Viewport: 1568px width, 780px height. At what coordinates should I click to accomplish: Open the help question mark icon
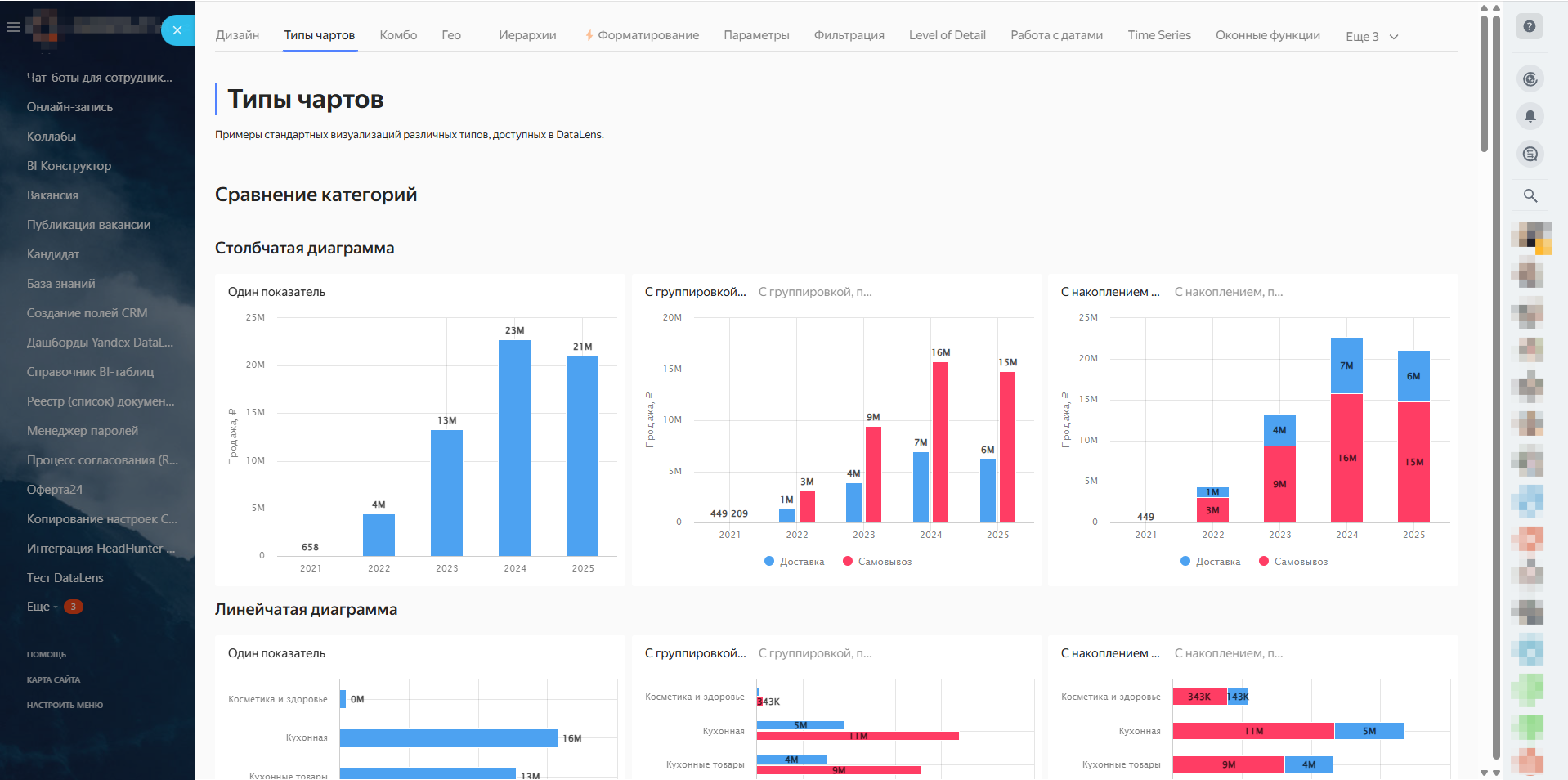point(1530,26)
